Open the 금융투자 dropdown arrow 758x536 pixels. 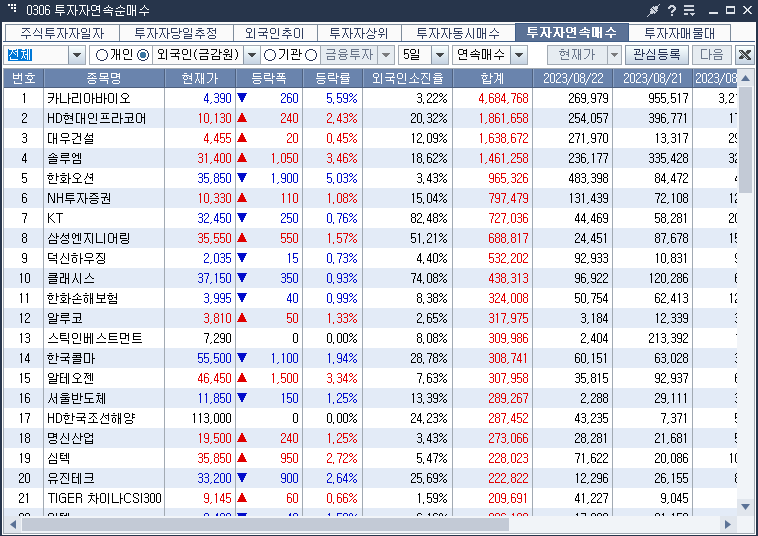[x=386, y=55]
